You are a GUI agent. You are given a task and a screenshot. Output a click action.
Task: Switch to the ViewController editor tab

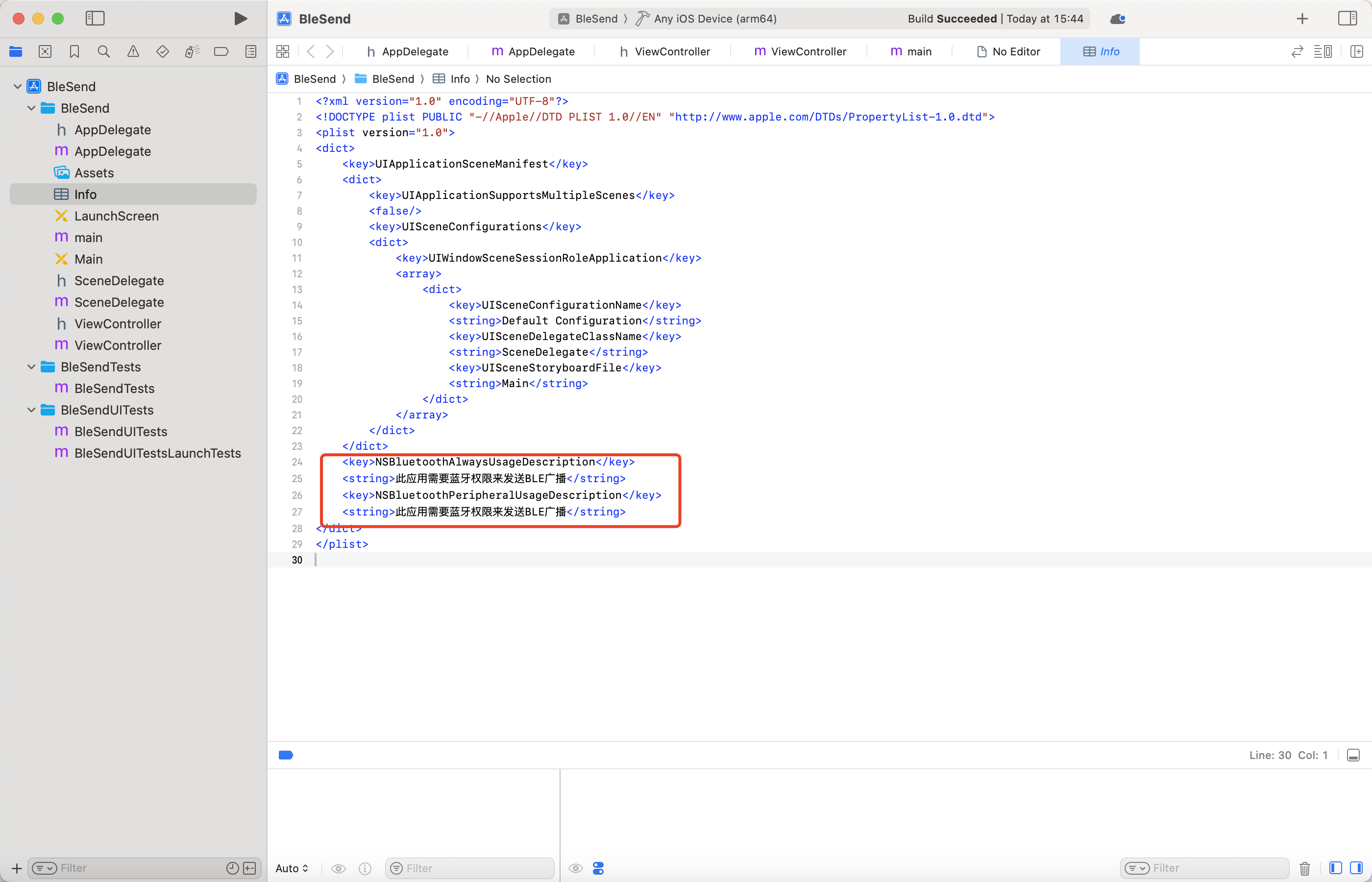[672, 51]
